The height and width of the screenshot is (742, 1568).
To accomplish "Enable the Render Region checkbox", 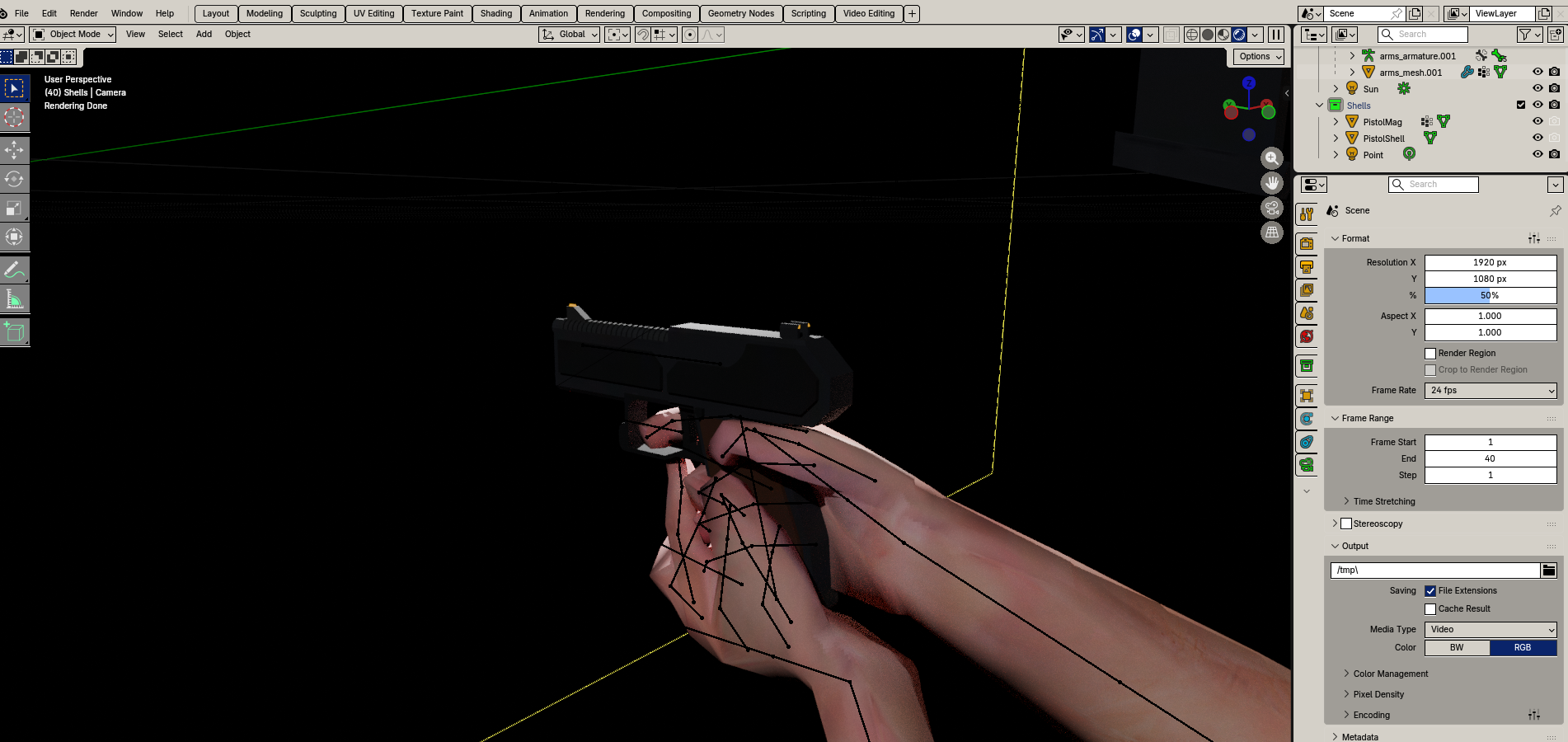I will point(1430,353).
